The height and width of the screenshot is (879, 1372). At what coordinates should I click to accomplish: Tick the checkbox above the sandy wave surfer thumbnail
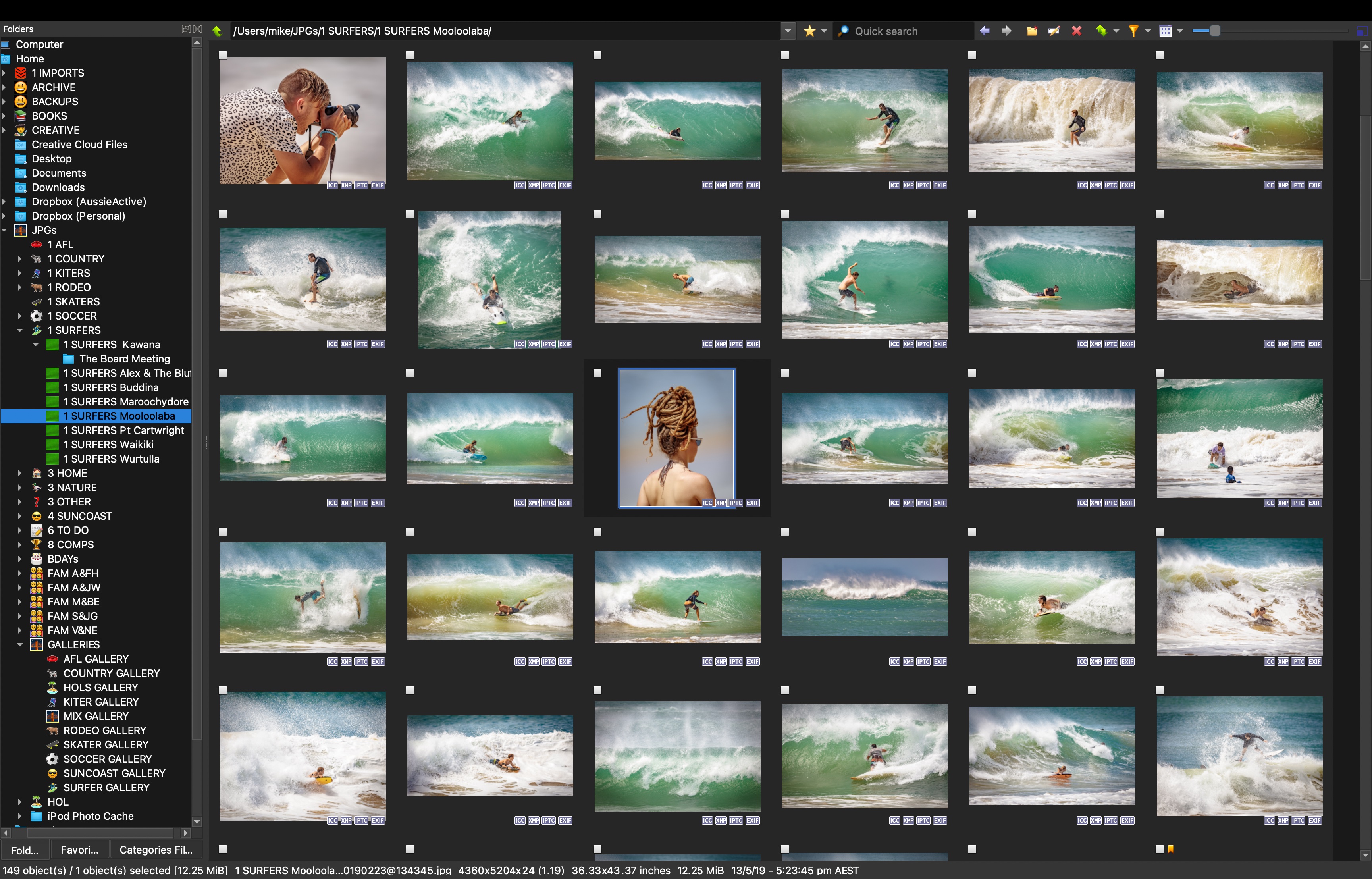pyautogui.click(x=972, y=55)
